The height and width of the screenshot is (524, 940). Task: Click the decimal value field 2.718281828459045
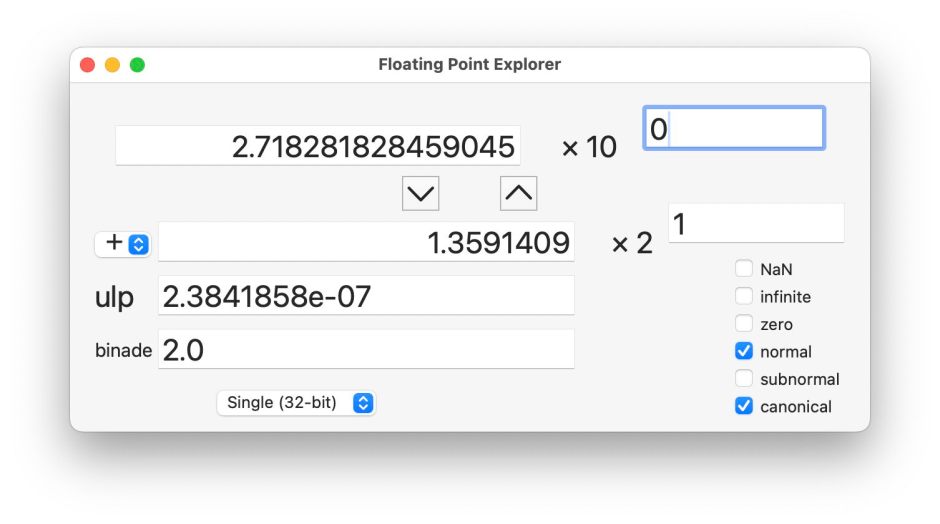pos(318,147)
